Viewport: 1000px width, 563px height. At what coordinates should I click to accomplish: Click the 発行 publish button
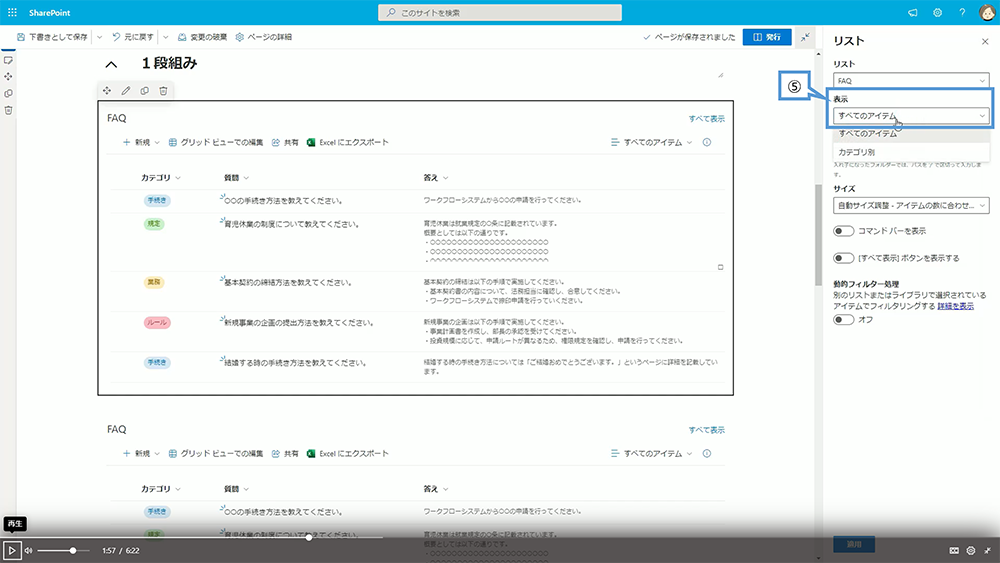pyautogui.click(x=767, y=37)
